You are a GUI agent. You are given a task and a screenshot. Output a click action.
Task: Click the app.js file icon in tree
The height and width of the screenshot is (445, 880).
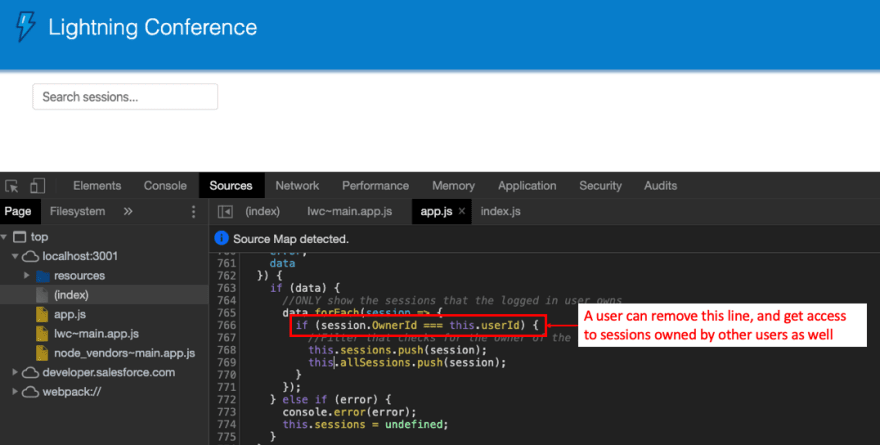(42, 314)
